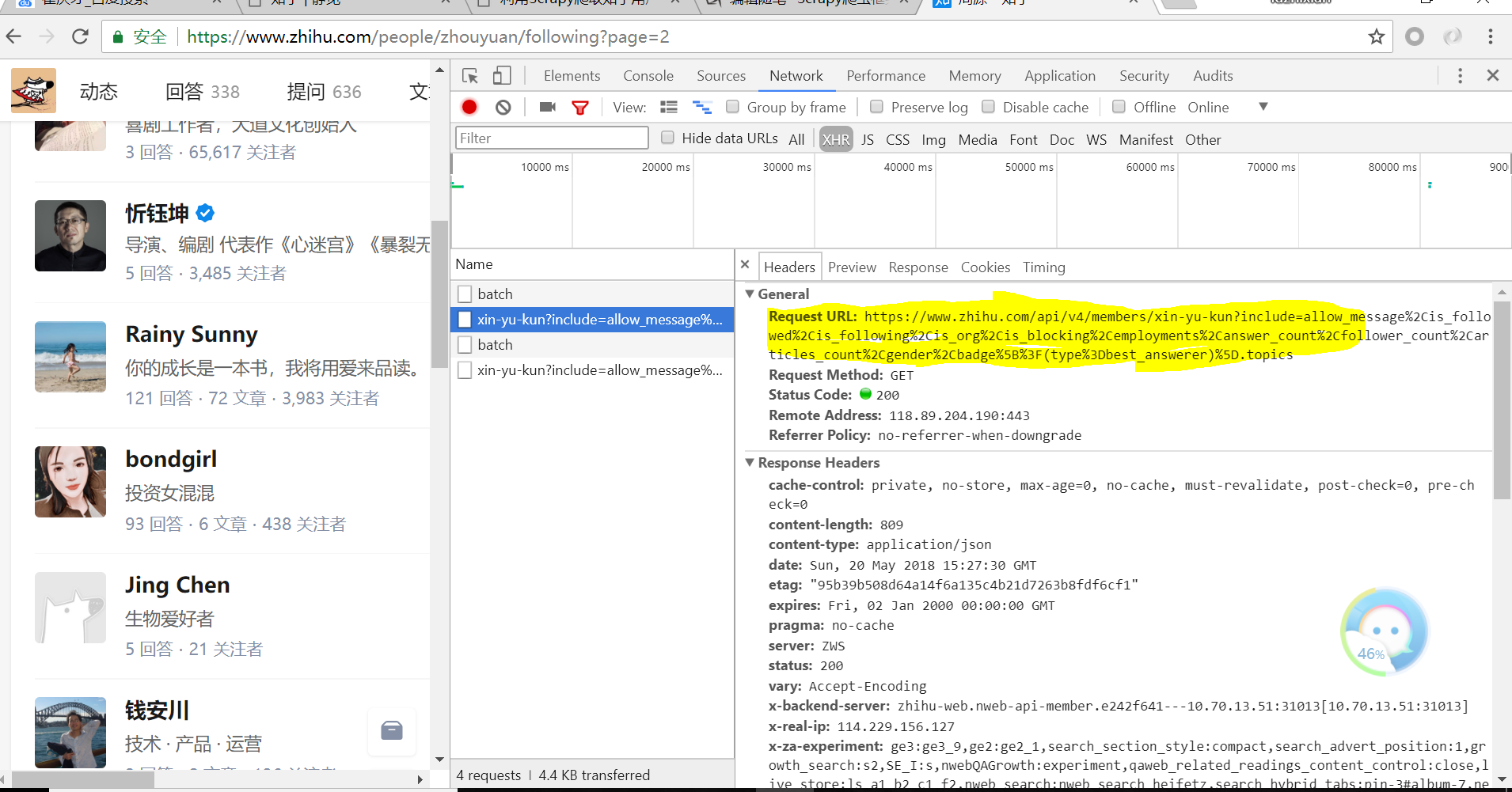Click the browser forward arrow

point(47,36)
